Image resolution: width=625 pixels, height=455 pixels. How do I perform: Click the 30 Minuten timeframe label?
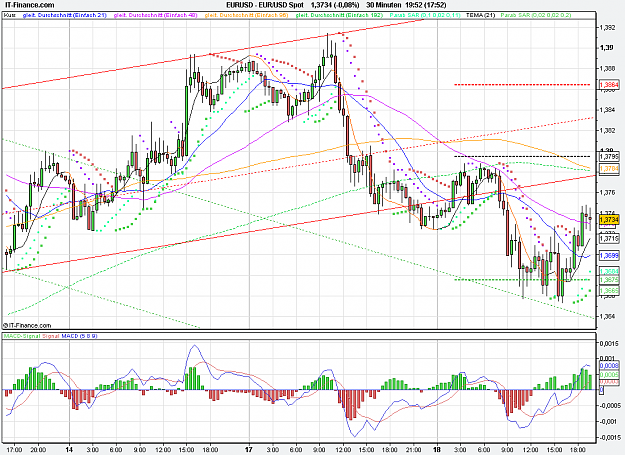point(383,5)
